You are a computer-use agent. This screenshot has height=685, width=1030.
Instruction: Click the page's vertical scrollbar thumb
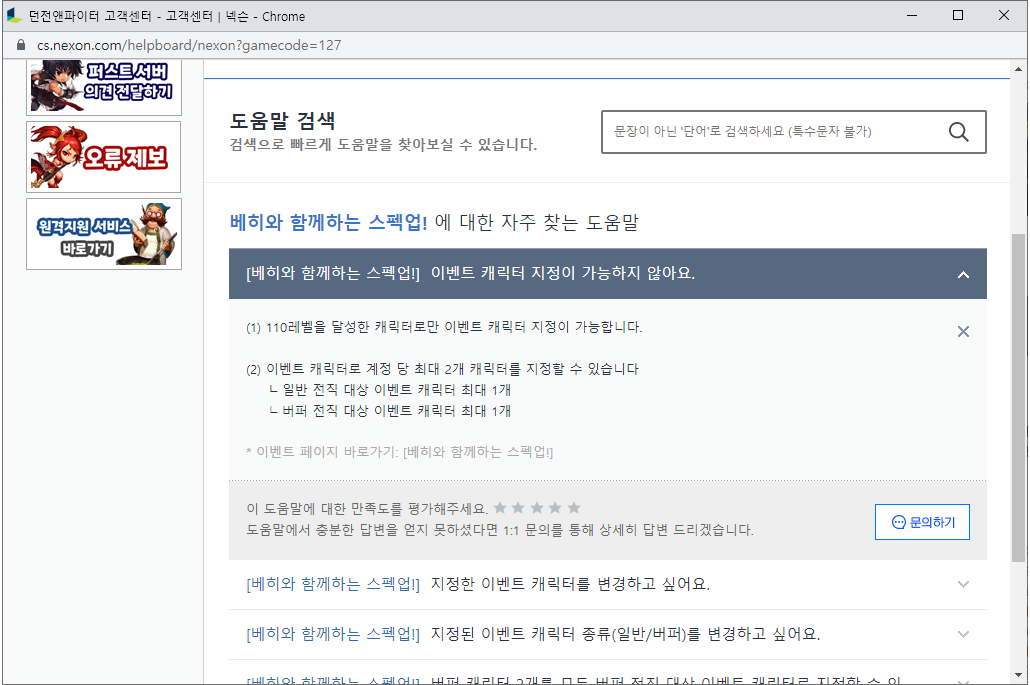[x=1018, y=397]
